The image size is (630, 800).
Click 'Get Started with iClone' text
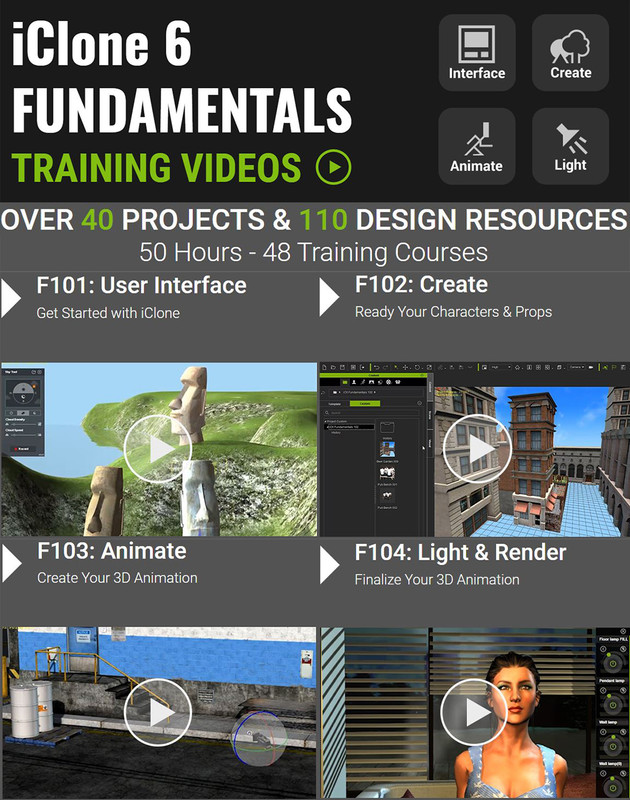(x=108, y=313)
